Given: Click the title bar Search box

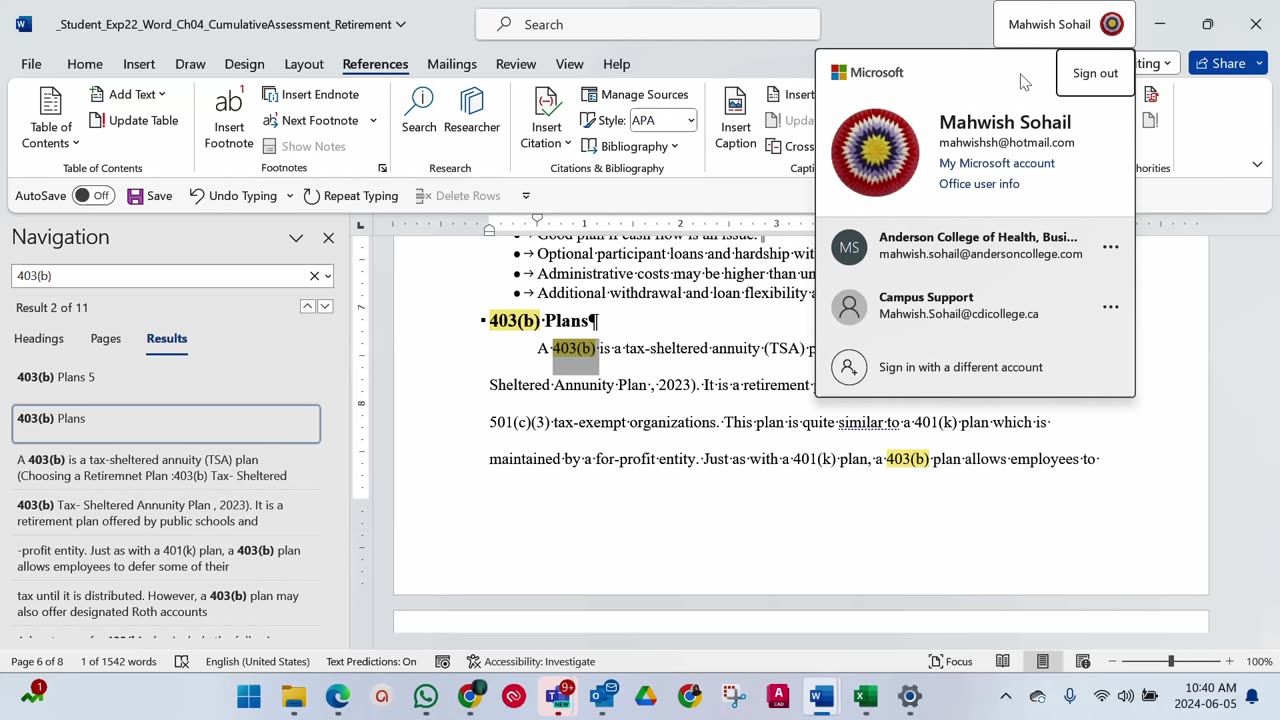Looking at the screenshot, I should 648,24.
